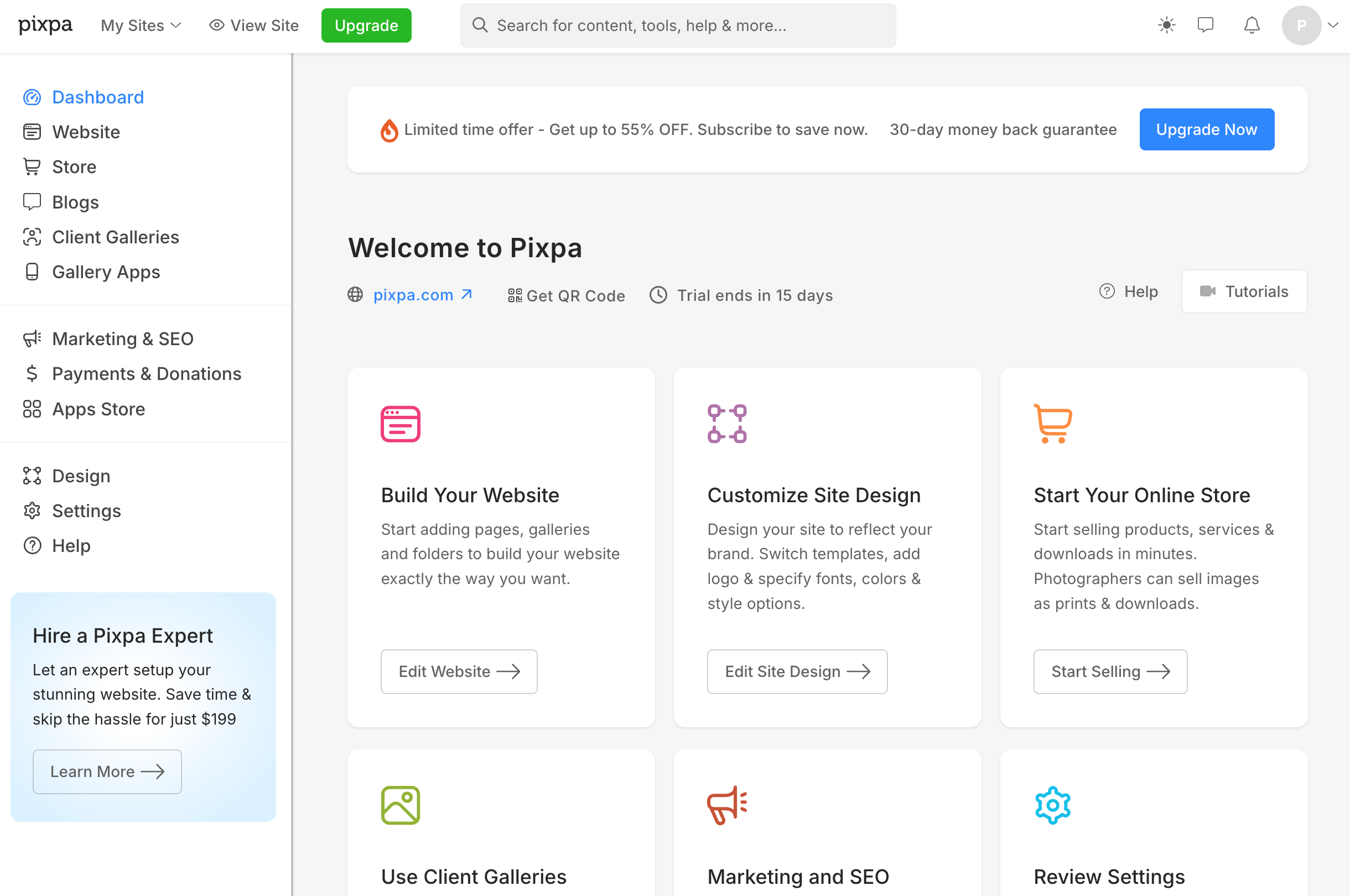Viewport: 1350px width, 896px height.
Task: Click the purple Customize Site Design icon
Action: tap(727, 424)
